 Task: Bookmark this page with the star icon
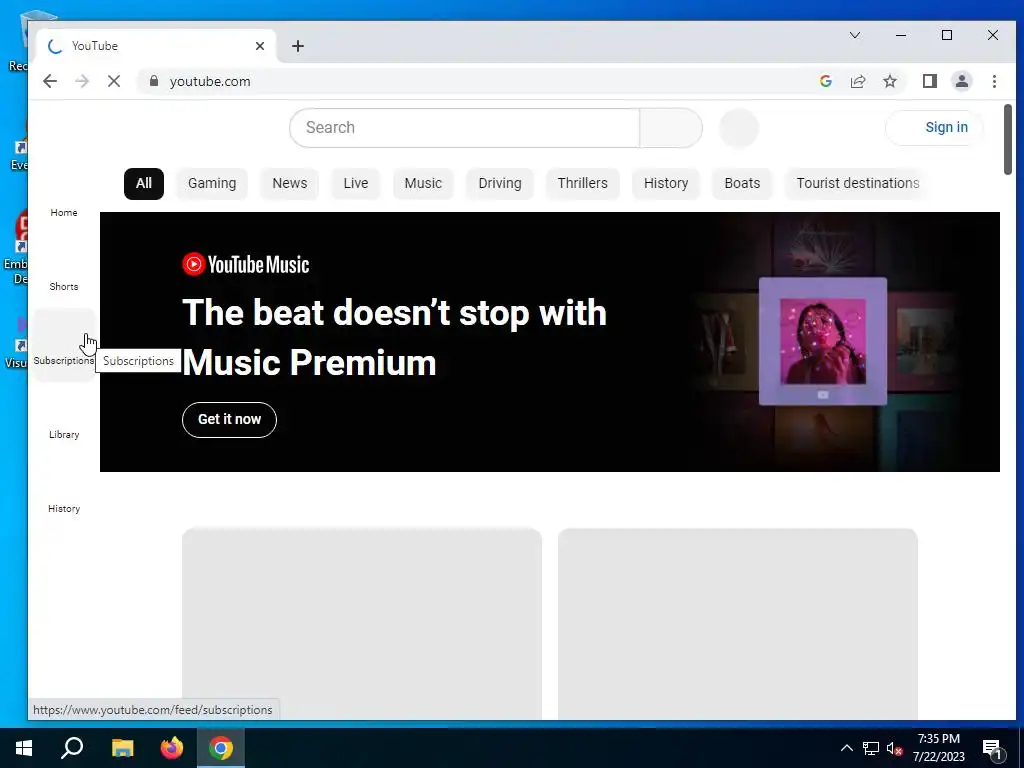(x=889, y=81)
